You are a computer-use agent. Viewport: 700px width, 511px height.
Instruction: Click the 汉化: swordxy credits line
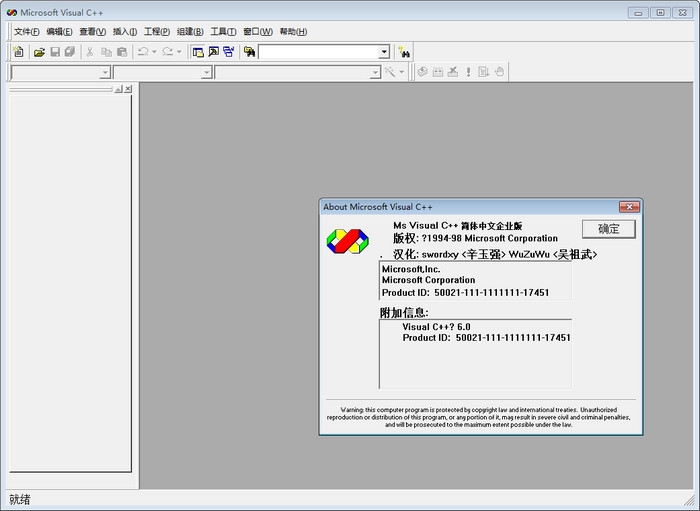495,254
